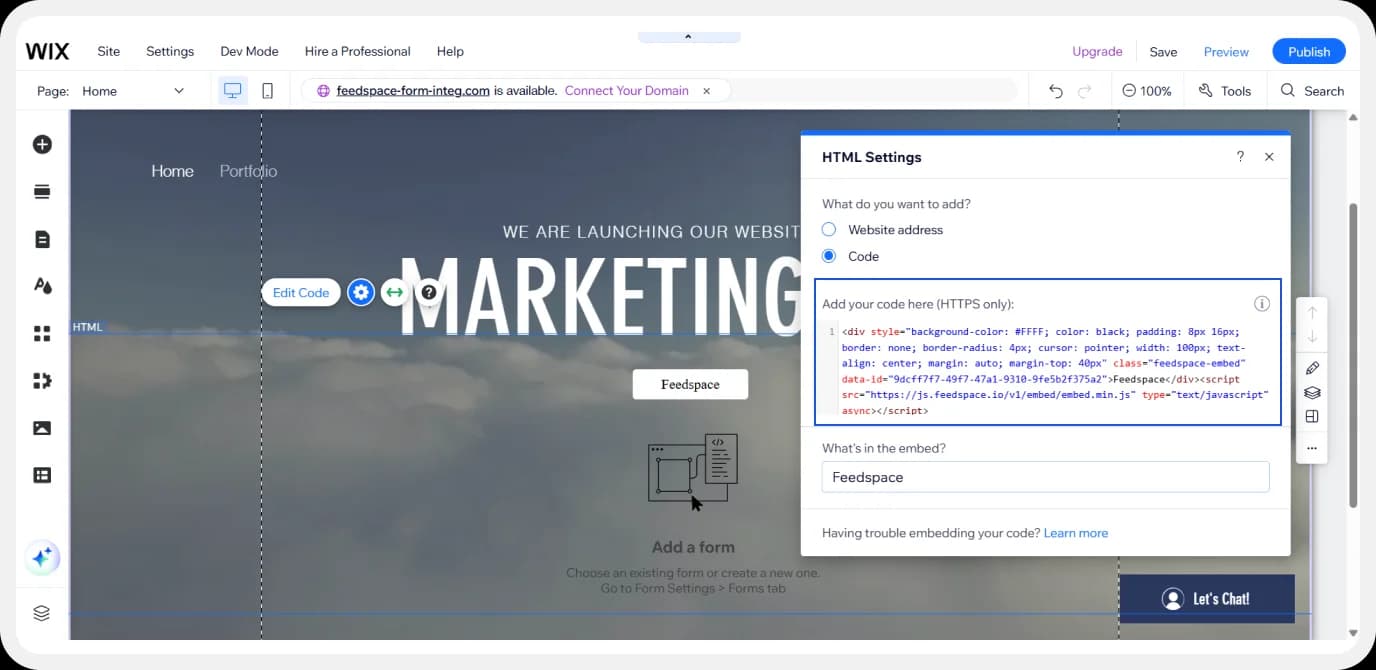Open the Hire a Professional menu
Screen dimensions: 1376x670
[357, 51]
